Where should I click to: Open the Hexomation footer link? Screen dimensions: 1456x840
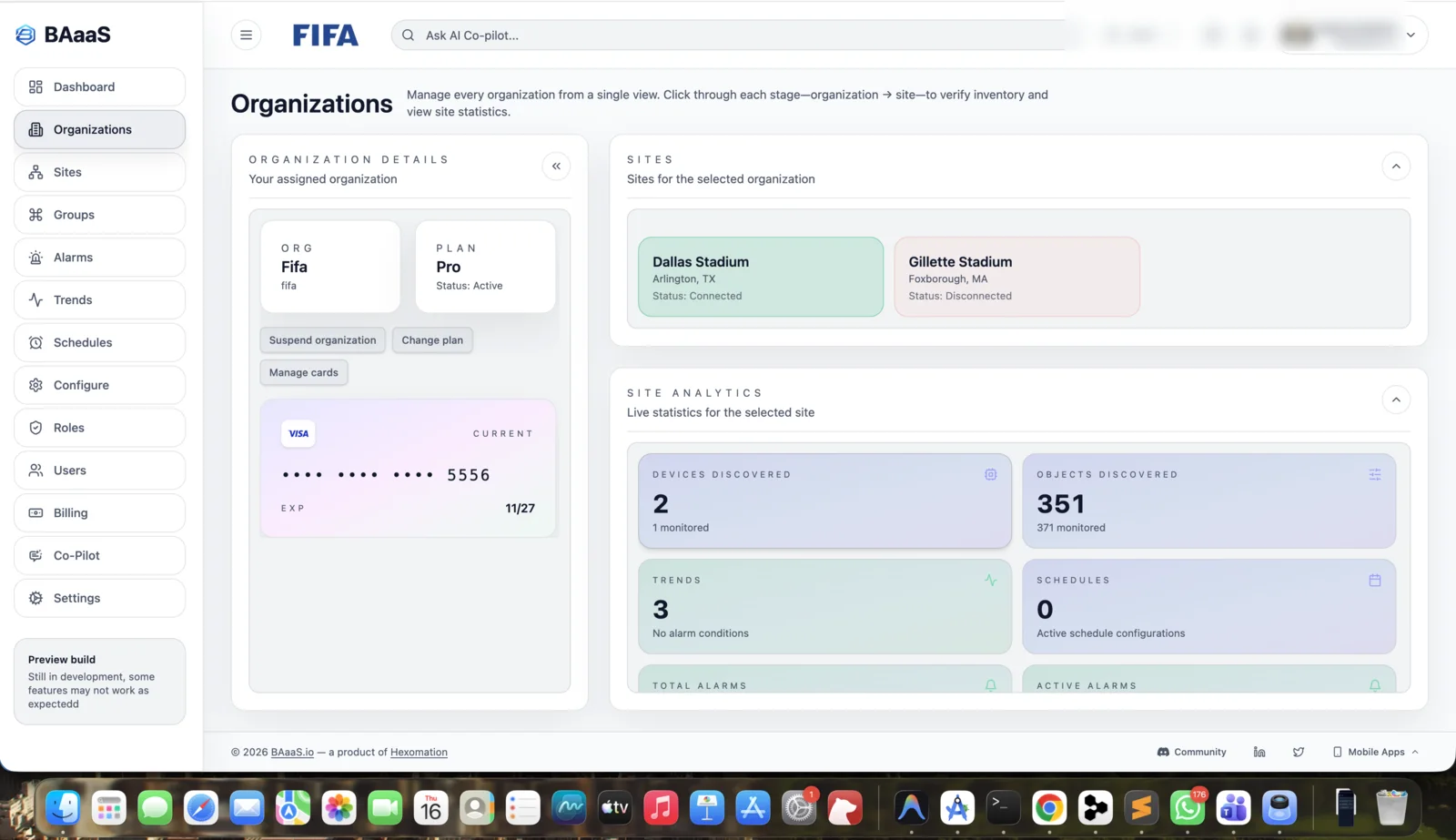pos(419,753)
